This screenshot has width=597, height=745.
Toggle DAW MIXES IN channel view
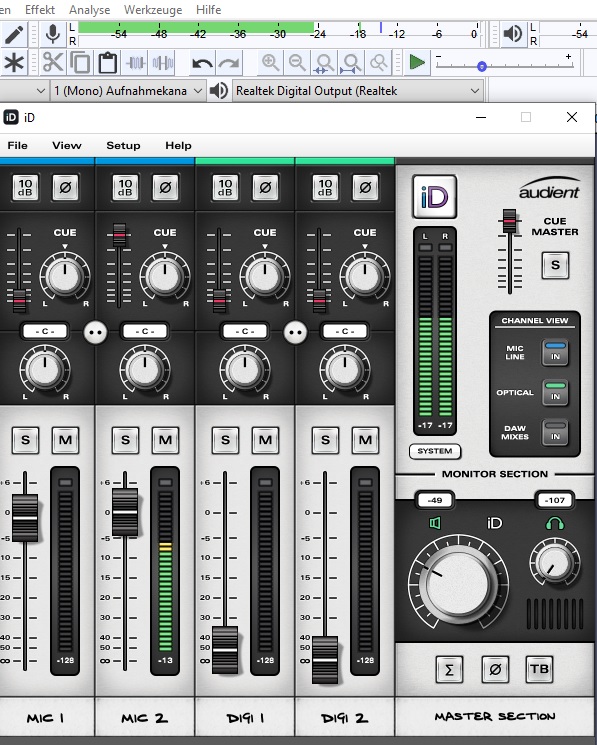click(555, 432)
